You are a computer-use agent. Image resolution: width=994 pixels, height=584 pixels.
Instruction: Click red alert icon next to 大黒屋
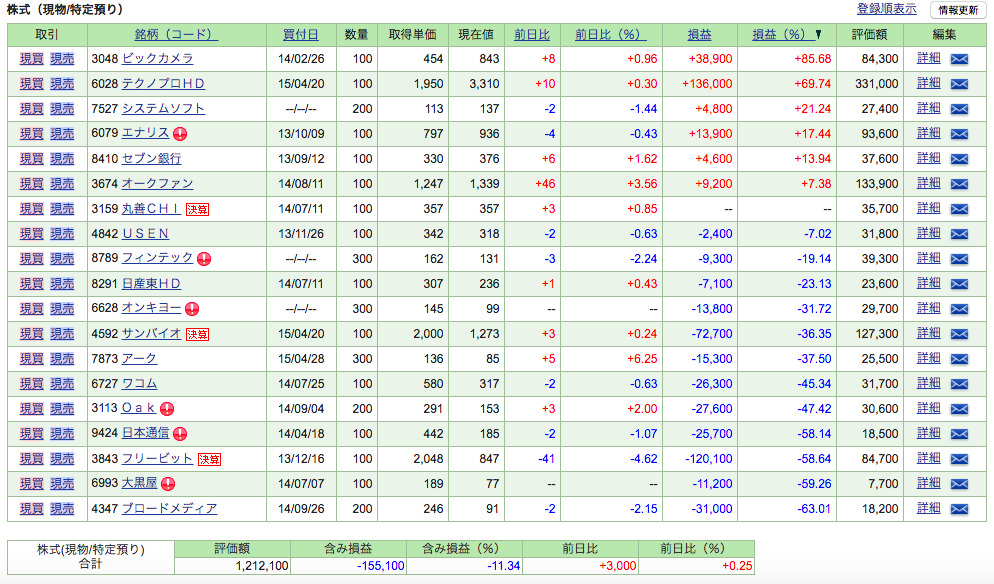point(168,484)
